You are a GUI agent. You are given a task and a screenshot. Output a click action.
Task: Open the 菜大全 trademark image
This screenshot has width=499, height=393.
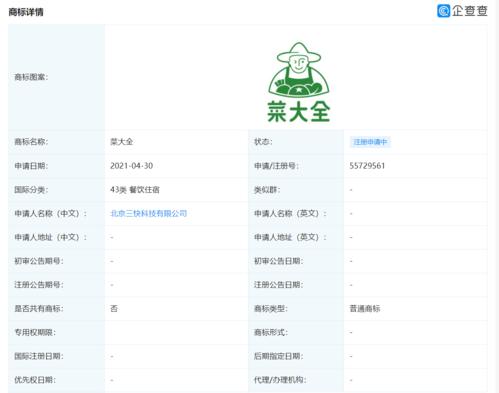pyautogui.click(x=299, y=82)
